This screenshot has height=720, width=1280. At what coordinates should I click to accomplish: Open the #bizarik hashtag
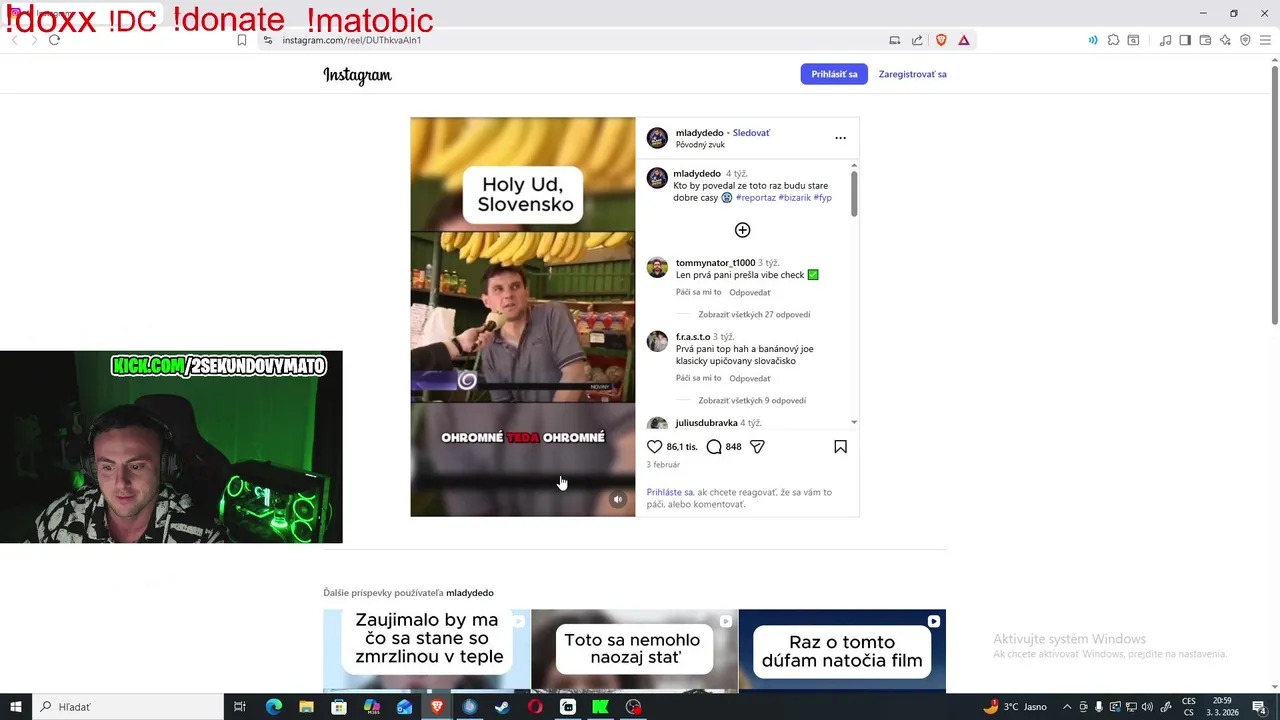coord(795,198)
